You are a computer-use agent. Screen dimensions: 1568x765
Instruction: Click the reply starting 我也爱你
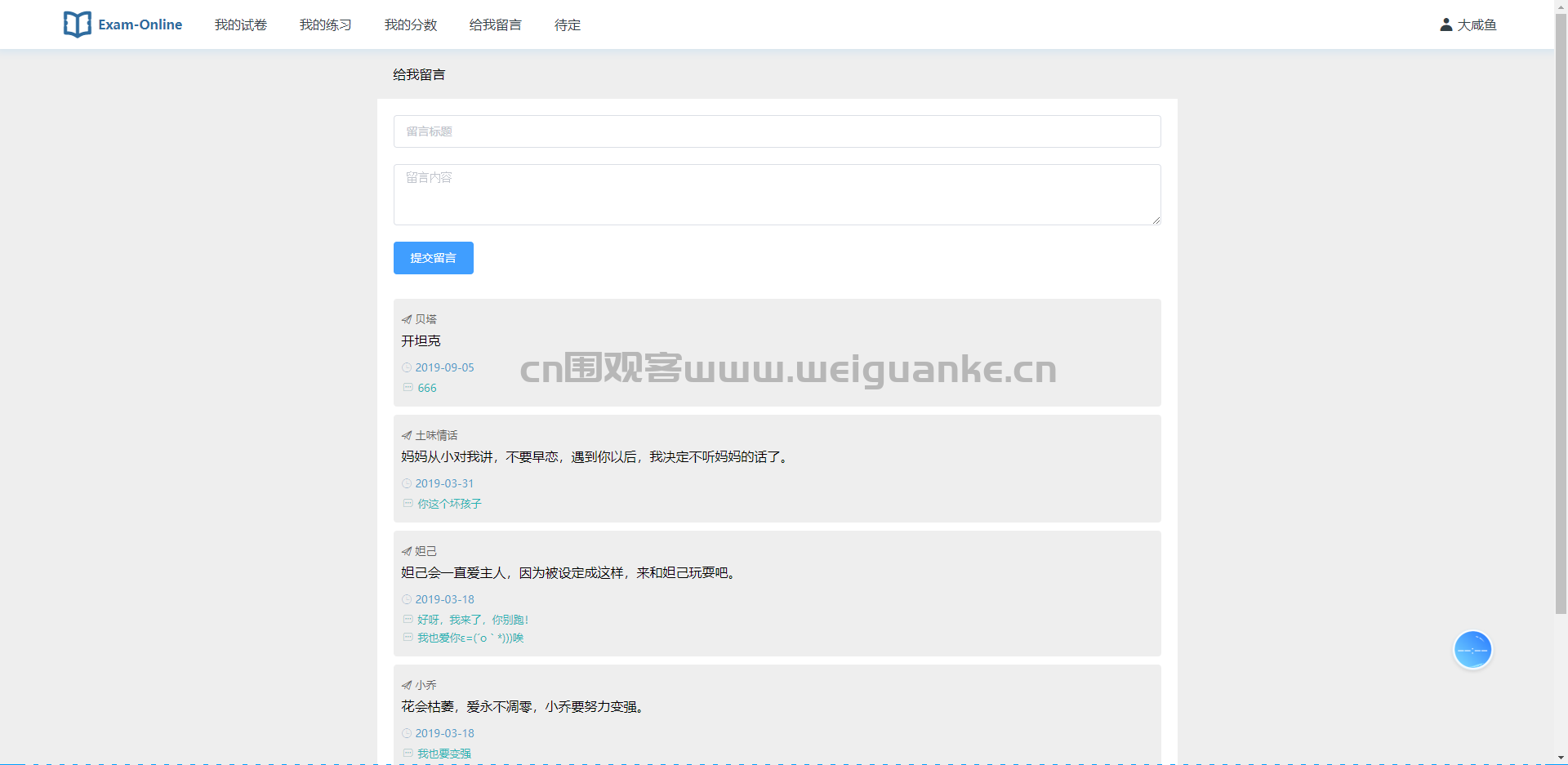point(470,638)
